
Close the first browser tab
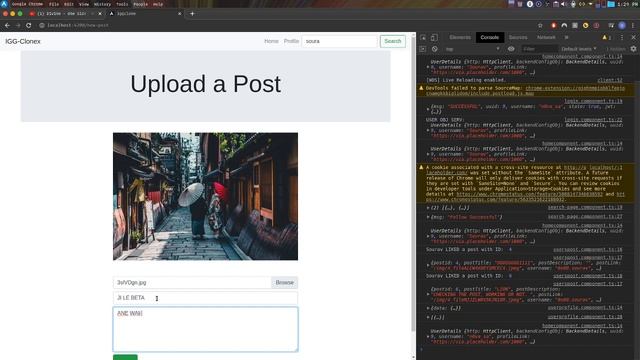100,13
